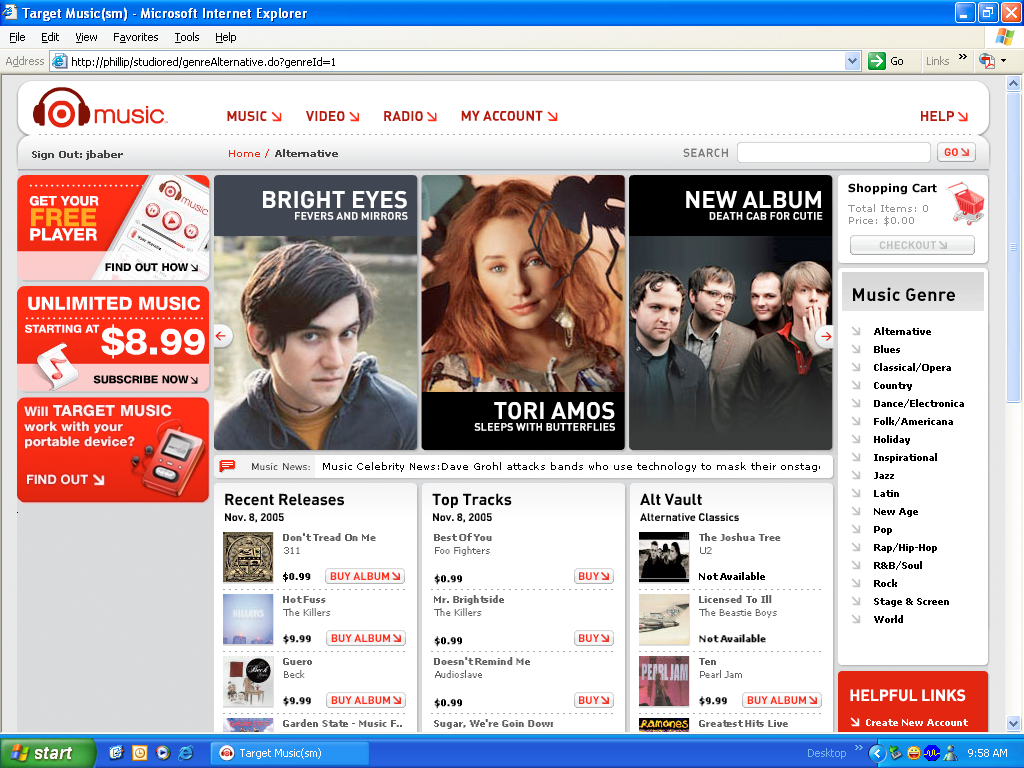1024x768 pixels.
Task: Click the page icon in address bar
Action: click(x=59, y=61)
